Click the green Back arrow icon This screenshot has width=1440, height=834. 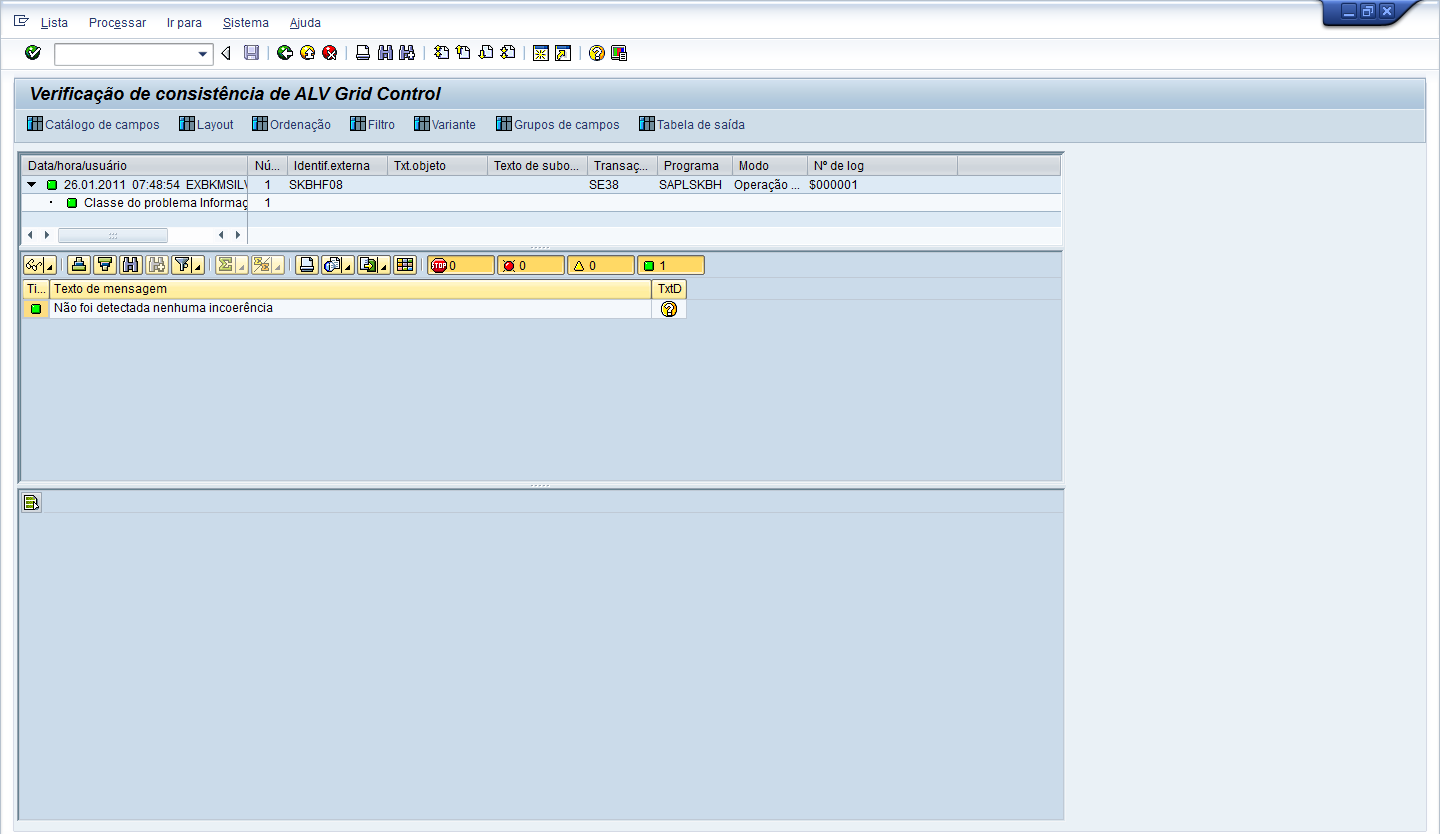click(x=285, y=53)
